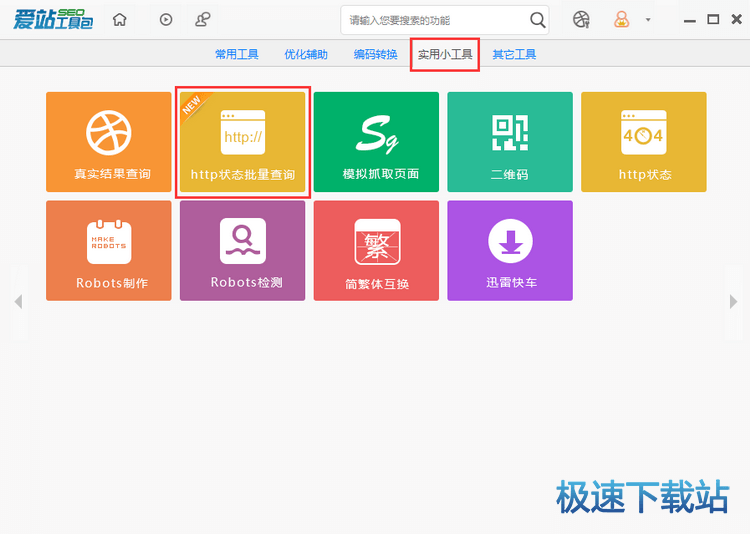Open the http状态批量查询 tool tile
Image resolution: width=750 pixels, height=534 pixels.
pos(243,142)
